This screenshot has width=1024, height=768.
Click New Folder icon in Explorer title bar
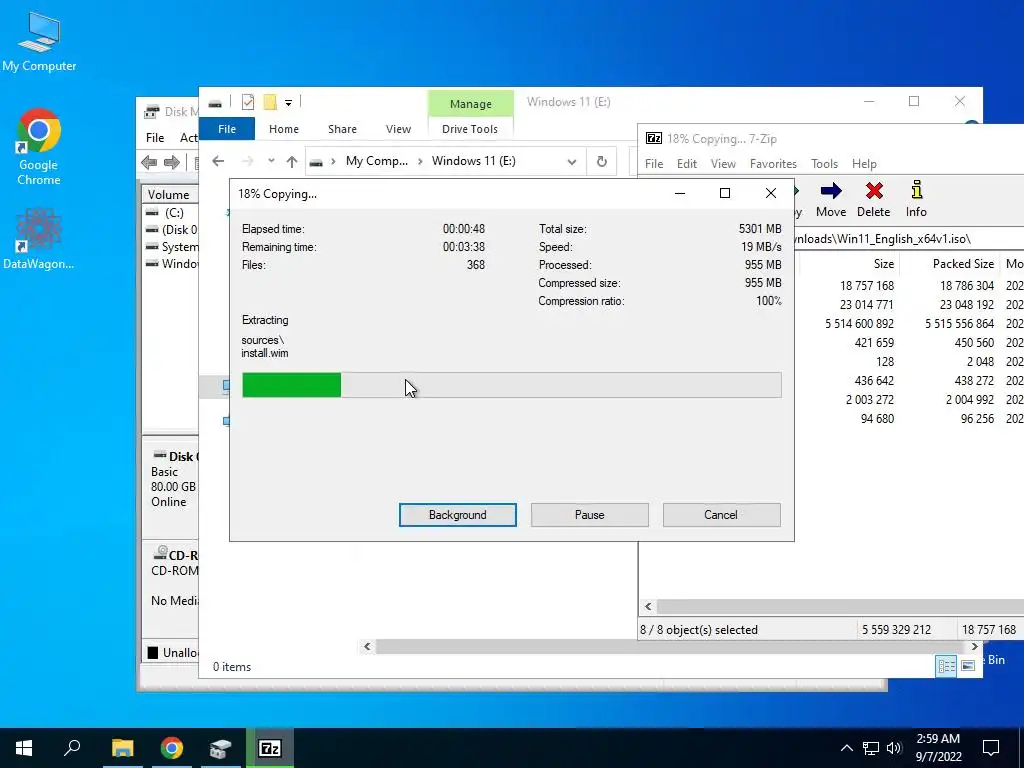click(x=270, y=102)
